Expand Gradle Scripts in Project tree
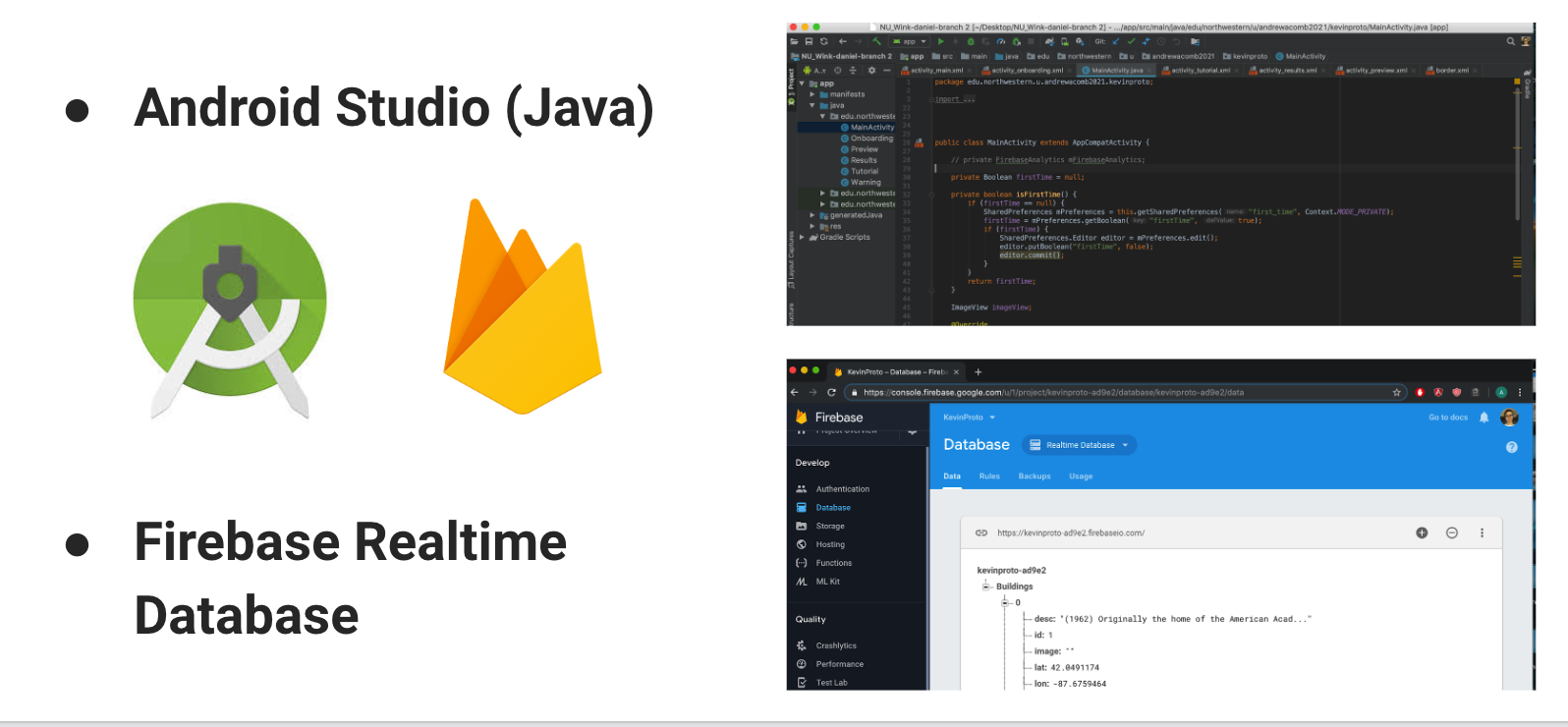The height and width of the screenshot is (727, 1568). click(x=802, y=237)
